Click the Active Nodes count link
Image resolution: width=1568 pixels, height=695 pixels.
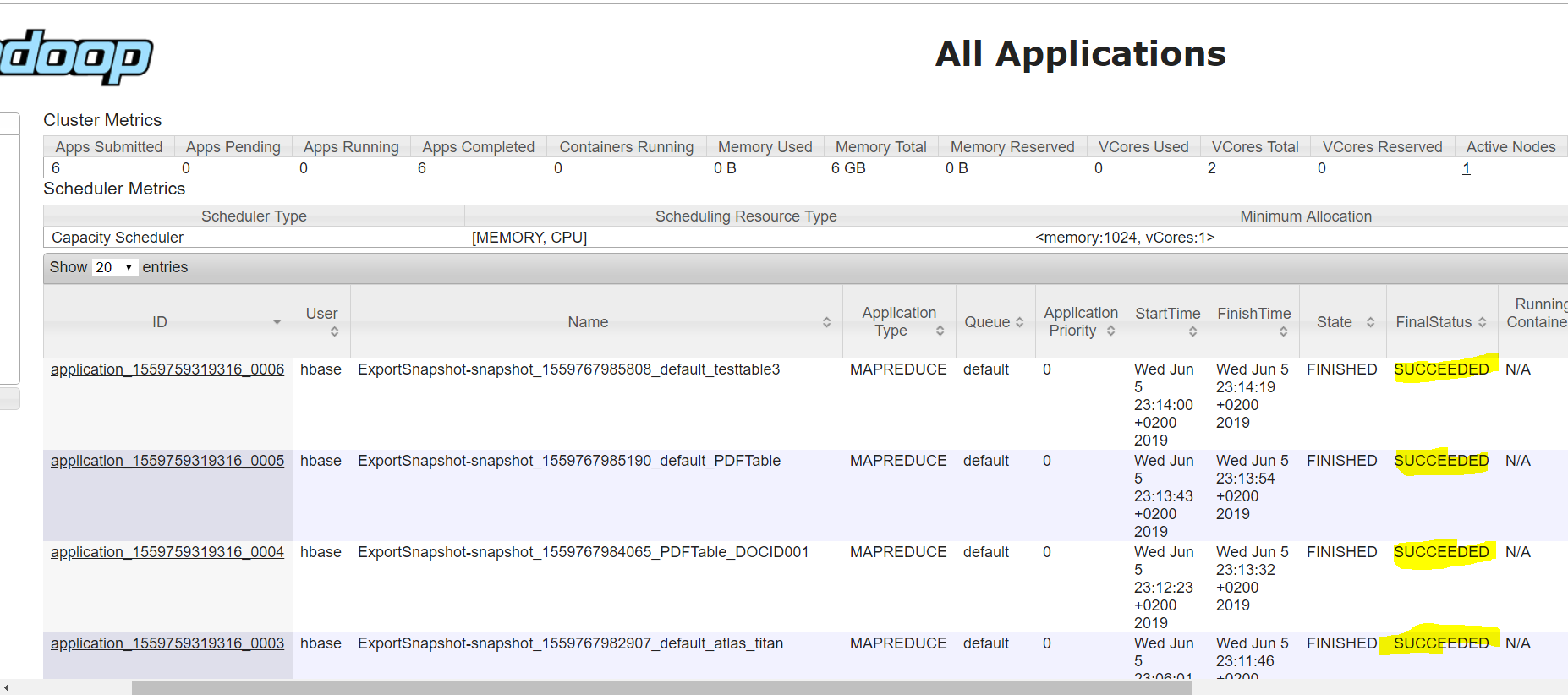coord(1466,168)
